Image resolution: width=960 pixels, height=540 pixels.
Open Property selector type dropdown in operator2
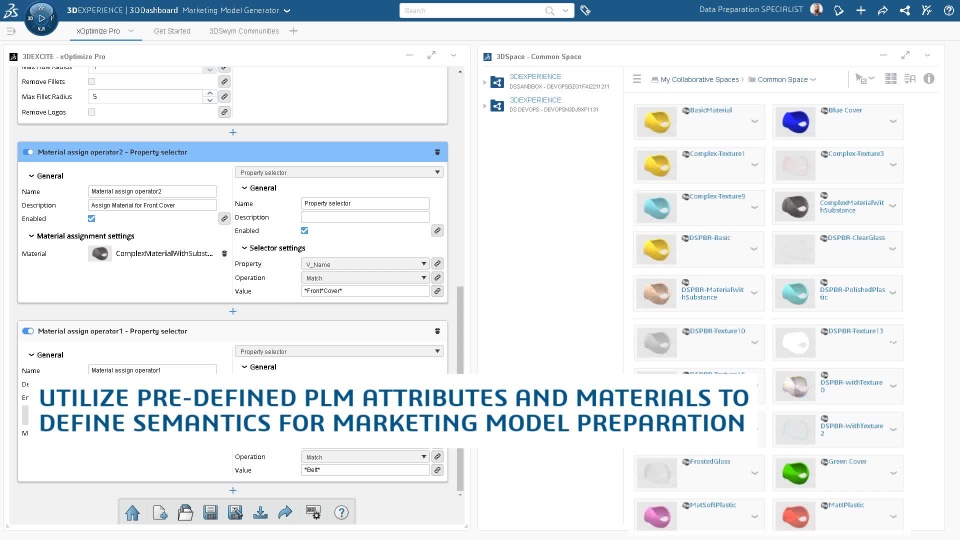click(339, 173)
